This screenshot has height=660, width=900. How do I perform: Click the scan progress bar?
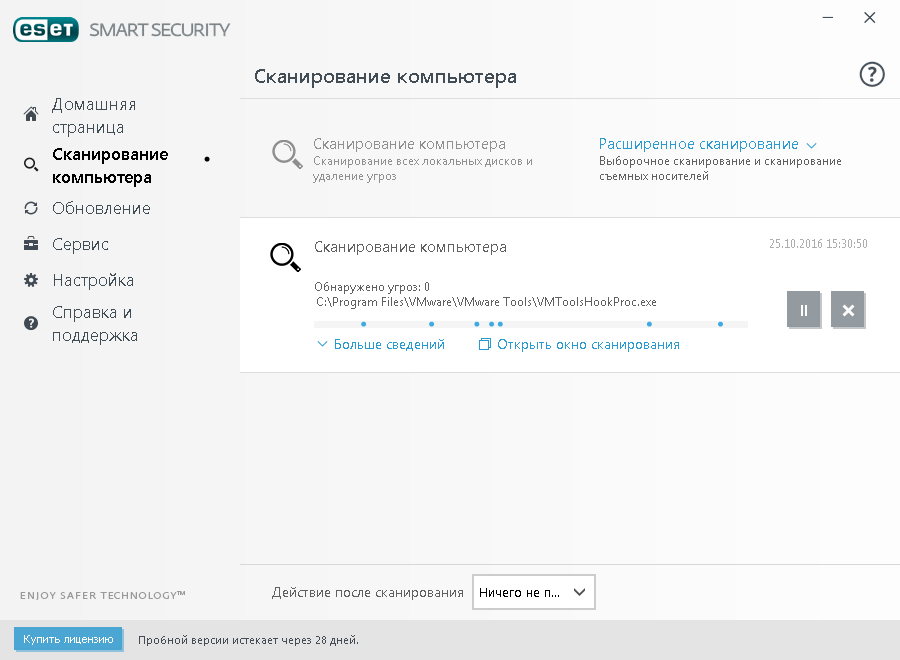(531, 324)
